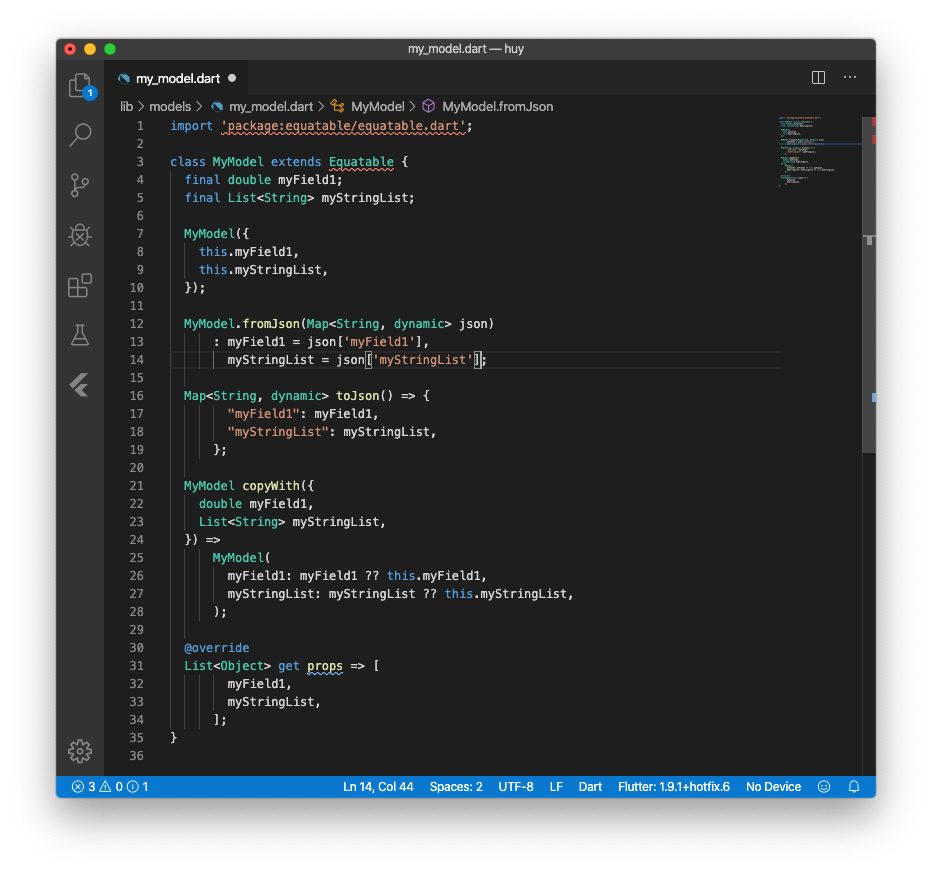Change language mode by clicking Dart
The height and width of the screenshot is (872, 932).
[x=590, y=786]
